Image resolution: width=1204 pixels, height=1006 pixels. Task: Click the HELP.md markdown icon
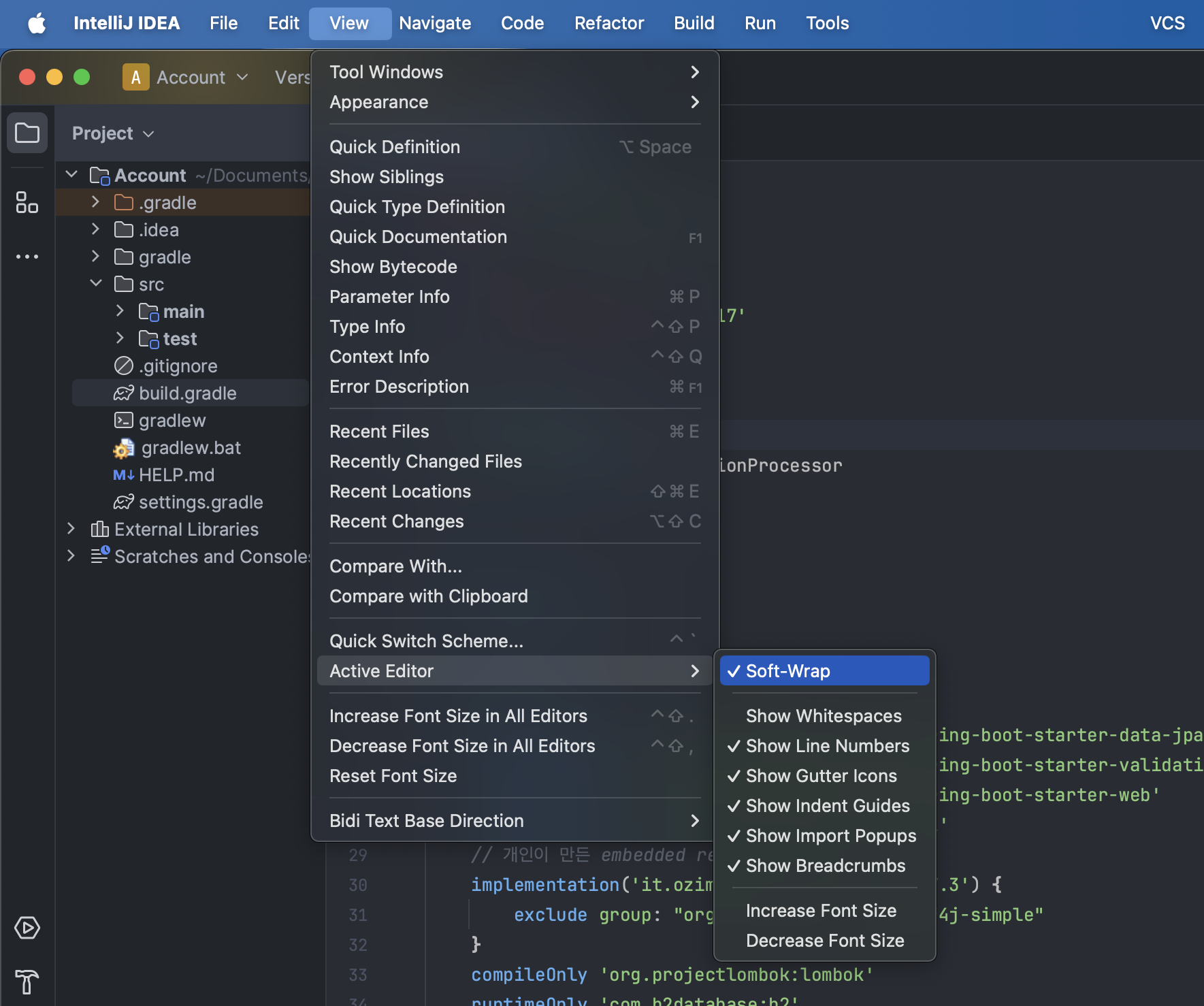[x=124, y=474]
